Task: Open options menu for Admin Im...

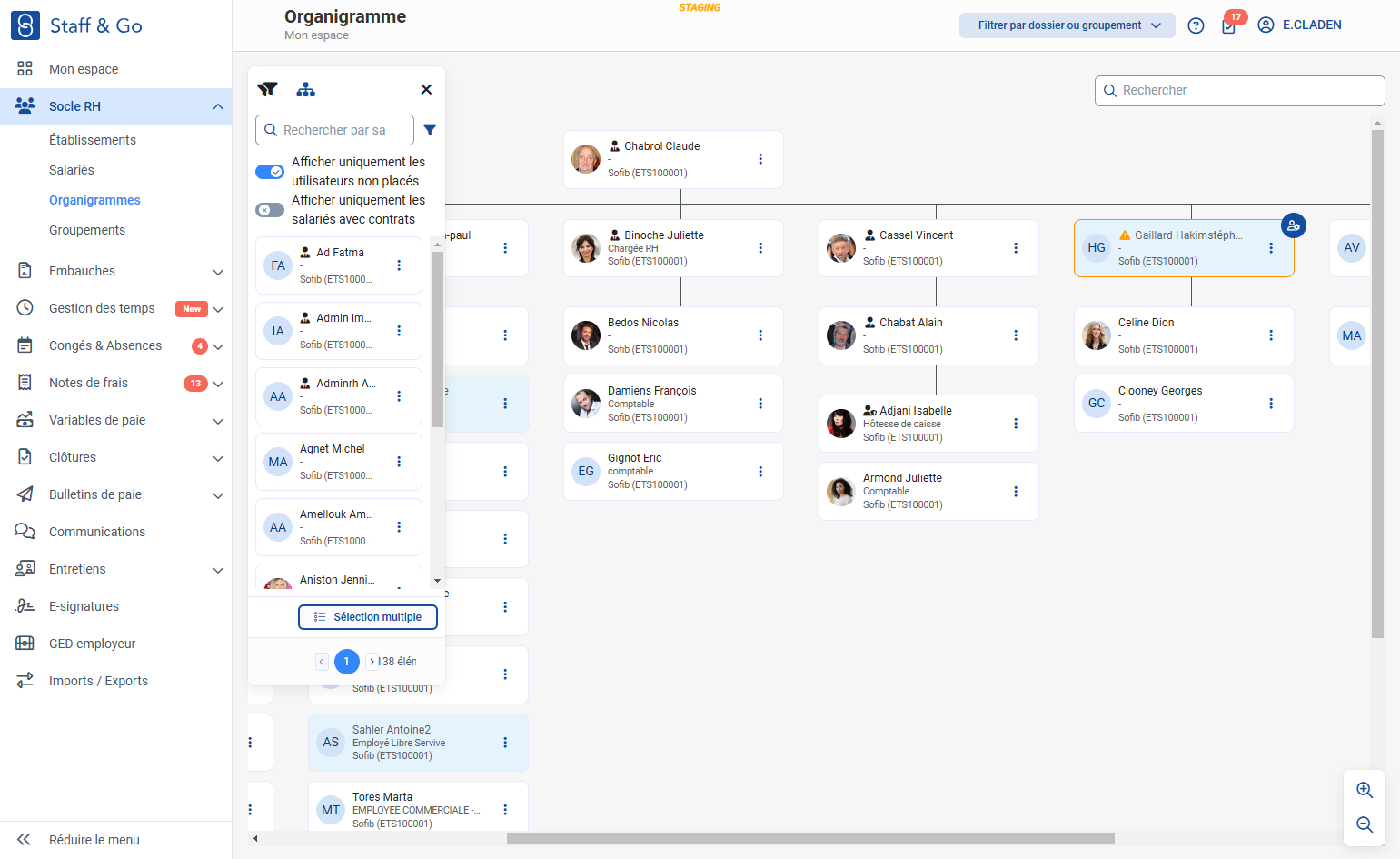Action: (x=399, y=331)
